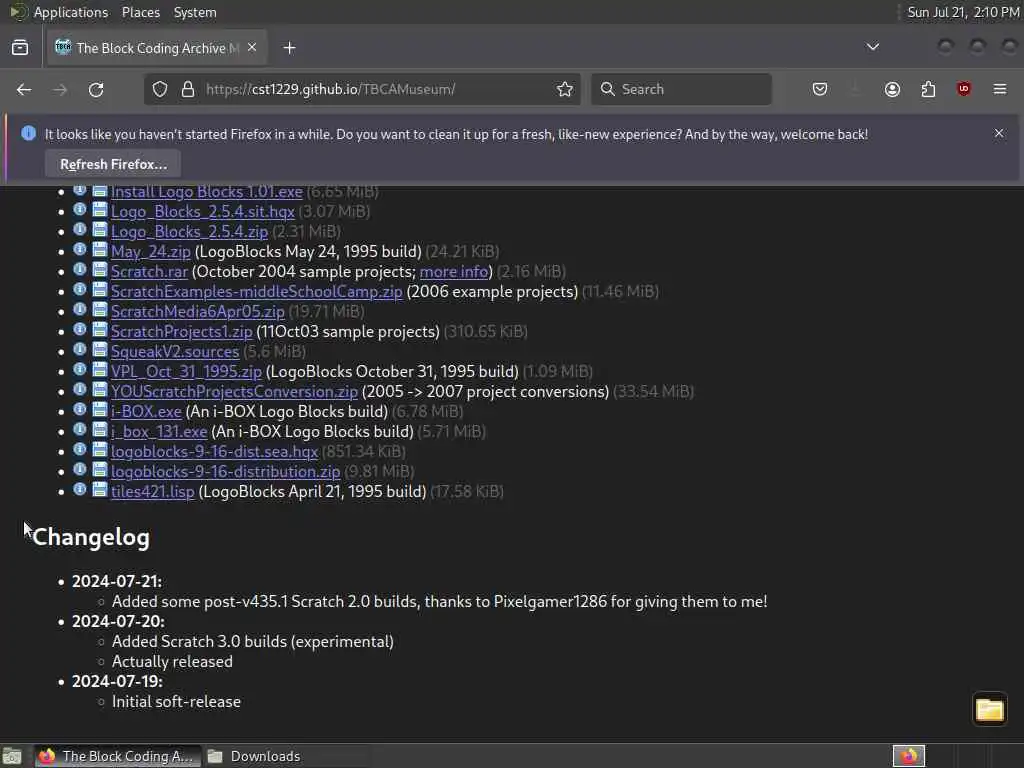
Task: Click info icon beside tiles421.lisp
Action: pyautogui.click(x=80, y=489)
